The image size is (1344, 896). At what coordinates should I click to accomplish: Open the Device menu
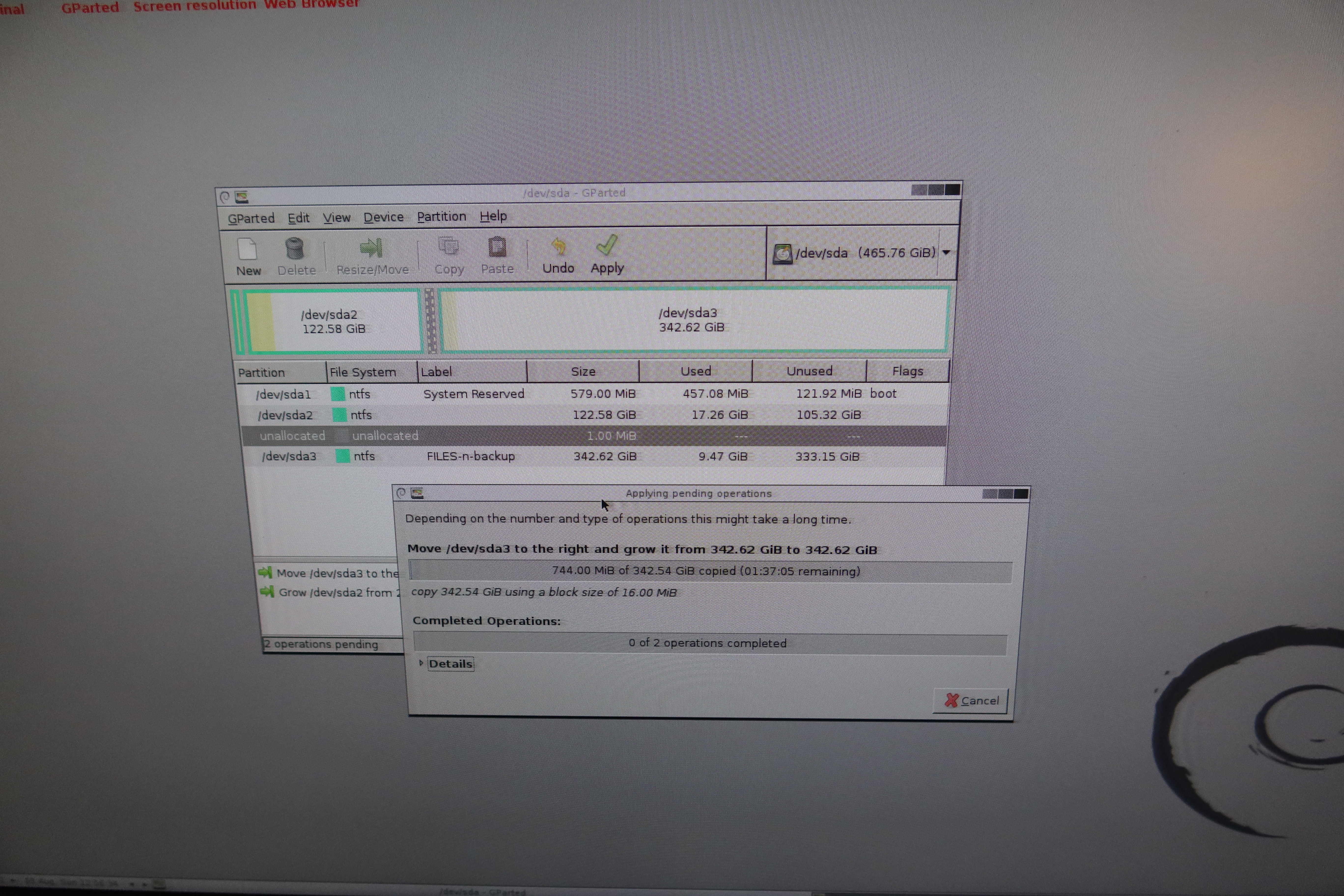383,217
